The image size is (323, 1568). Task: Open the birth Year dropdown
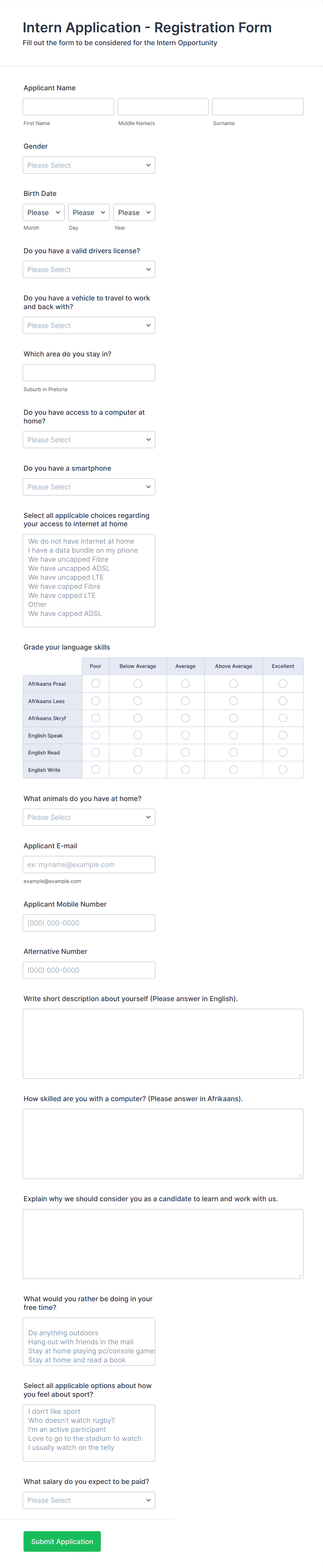point(134,212)
